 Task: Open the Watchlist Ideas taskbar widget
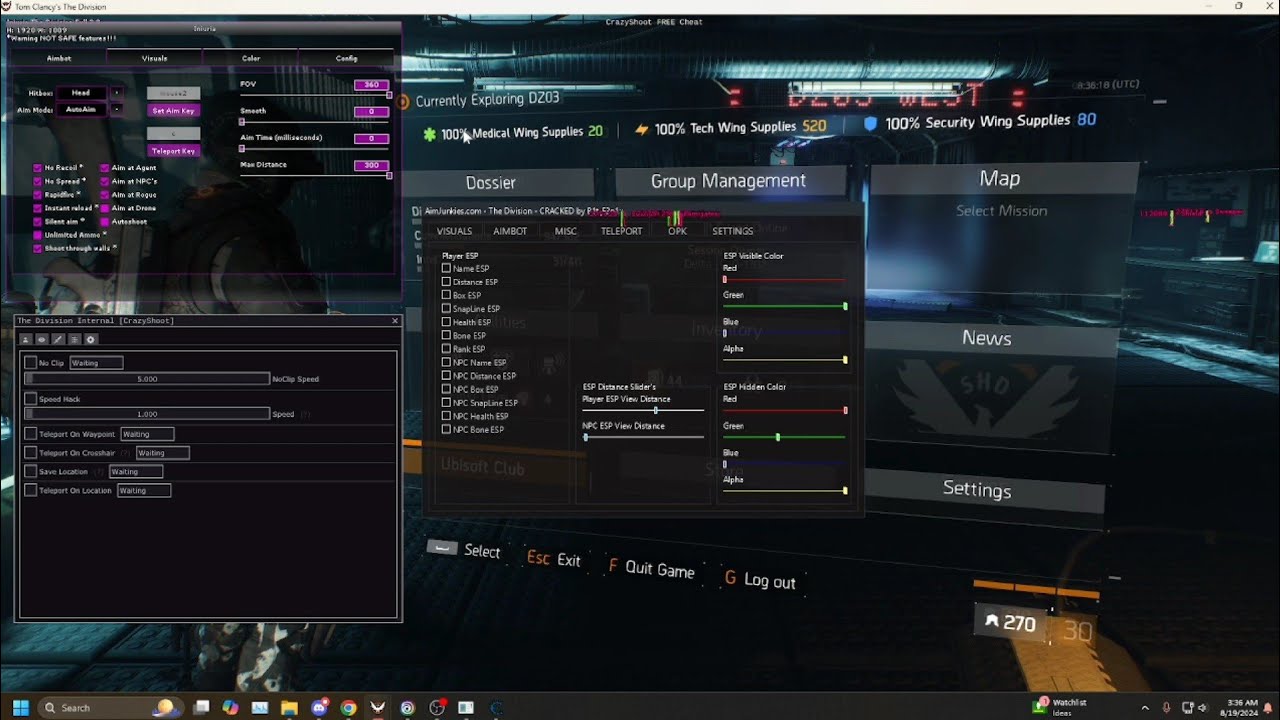(1060, 707)
